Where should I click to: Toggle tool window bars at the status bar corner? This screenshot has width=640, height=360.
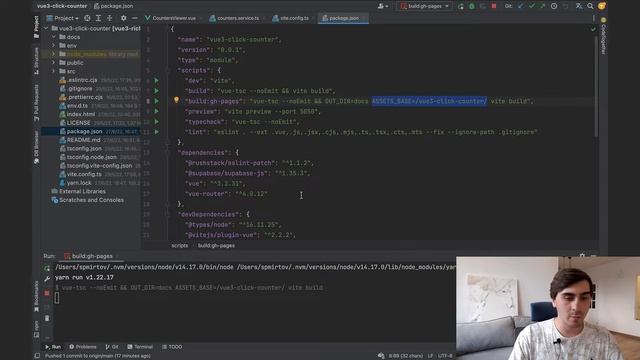[x=37, y=356]
